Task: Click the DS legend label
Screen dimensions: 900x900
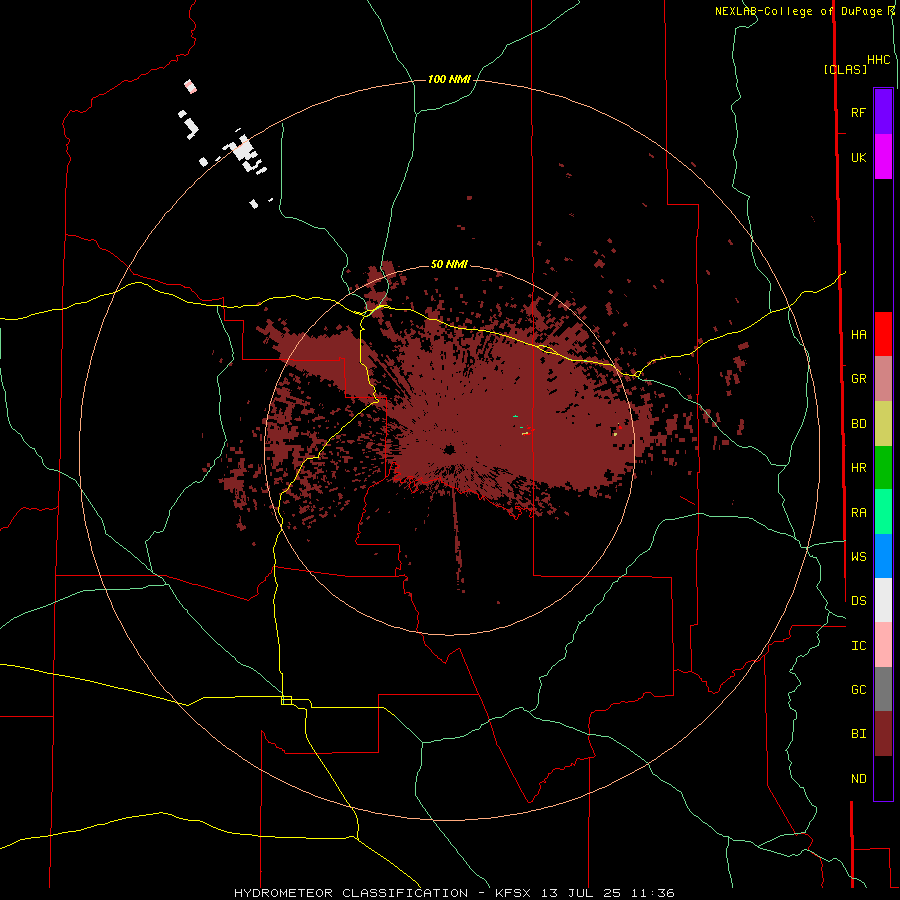Action: coord(858,600)
